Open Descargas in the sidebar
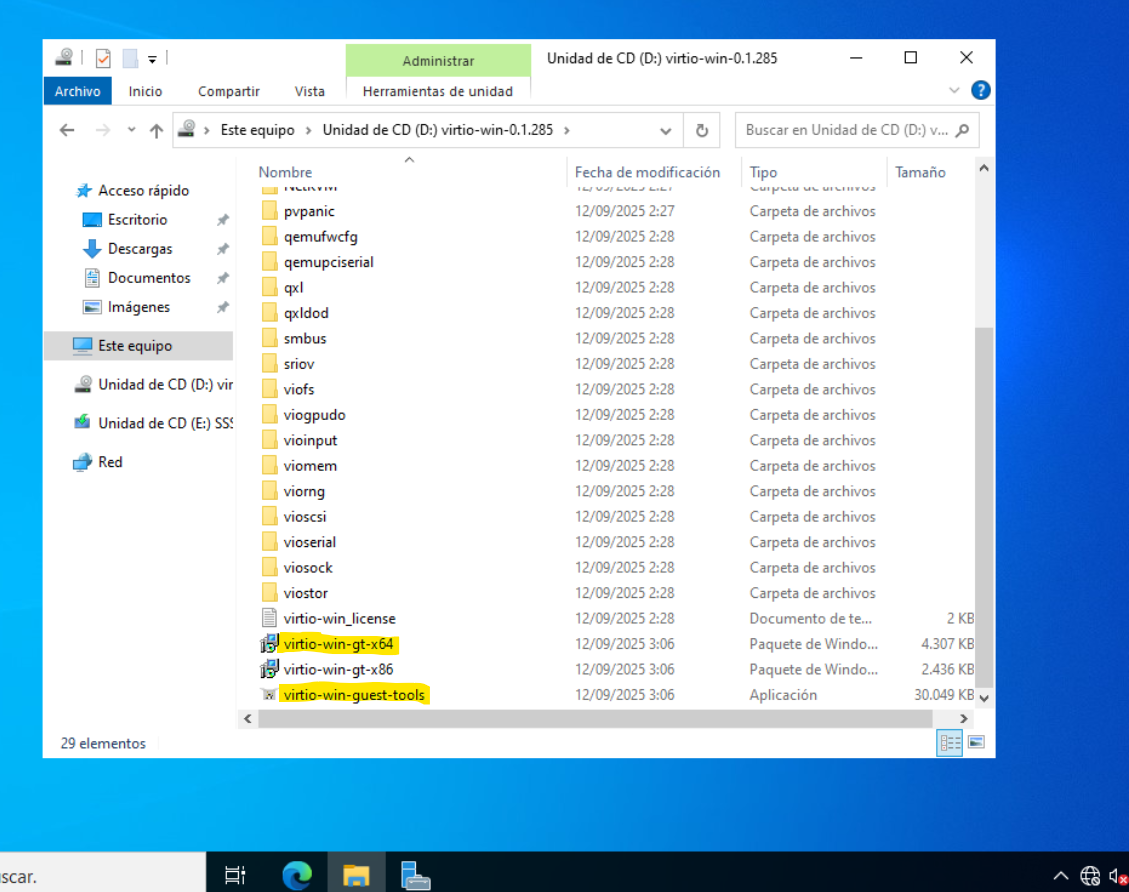The width and height of the screenshot is (1129, 892). (x=140, y=249)
